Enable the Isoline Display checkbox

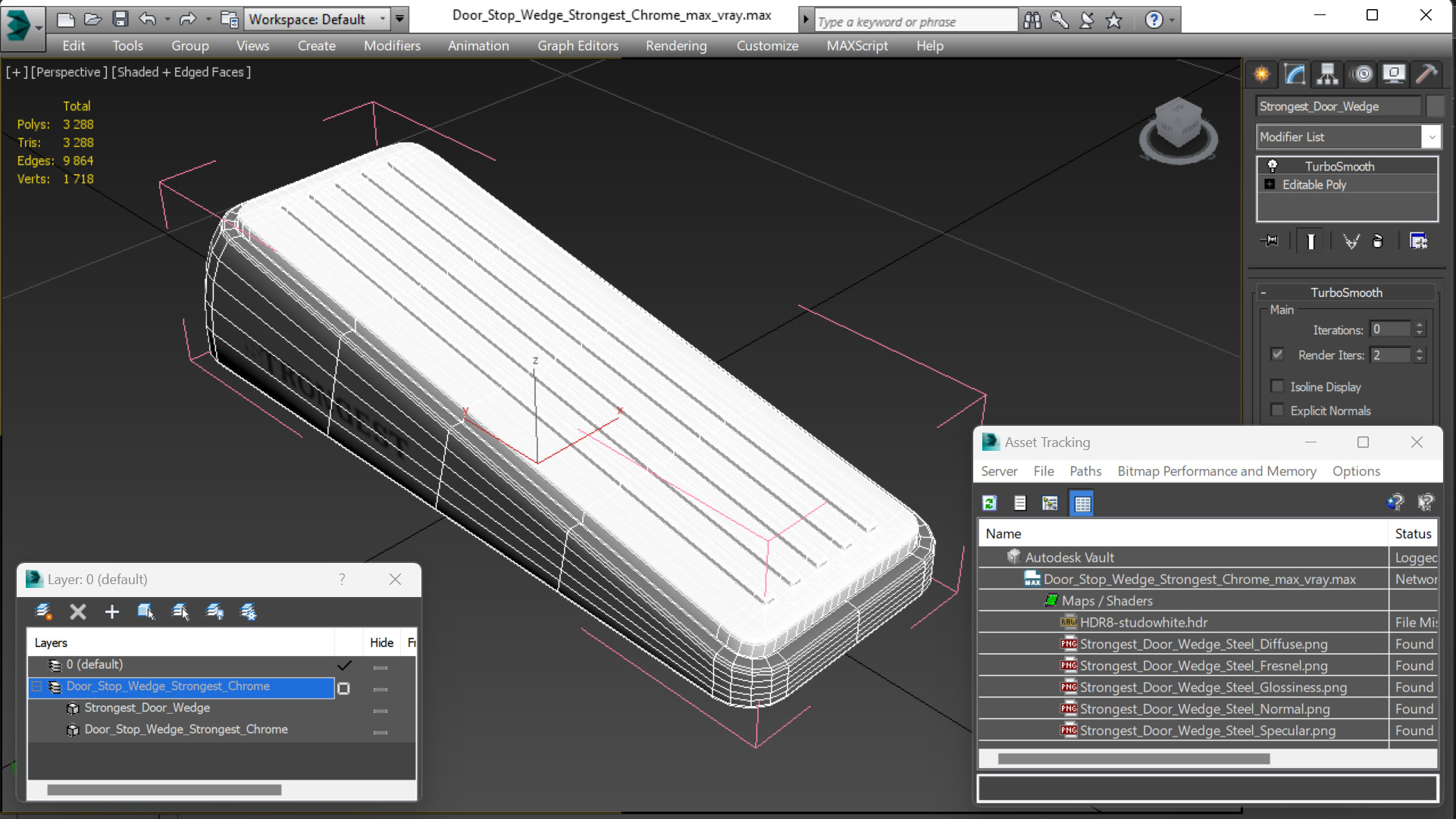coord(1277,386)
